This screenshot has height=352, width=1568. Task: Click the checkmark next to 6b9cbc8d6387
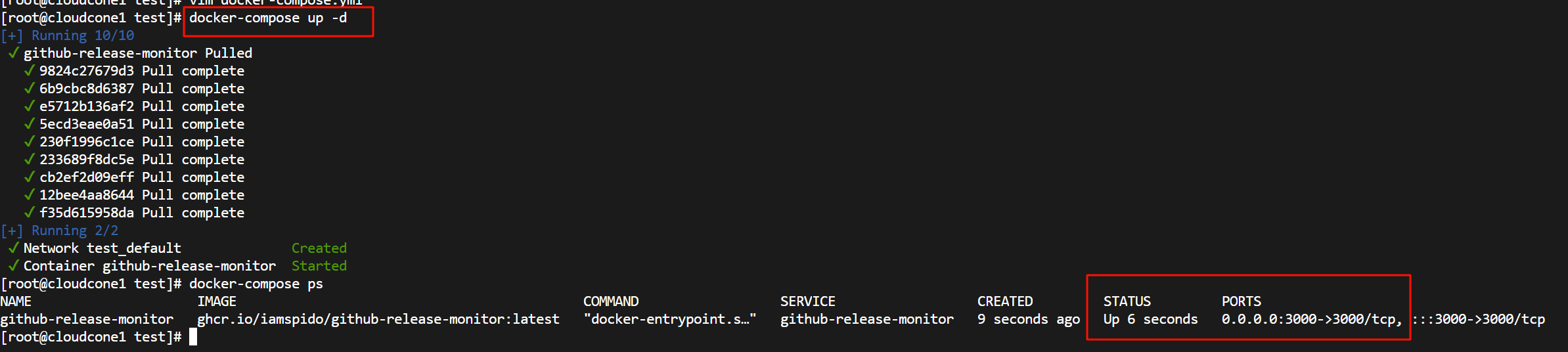[29, 88]
